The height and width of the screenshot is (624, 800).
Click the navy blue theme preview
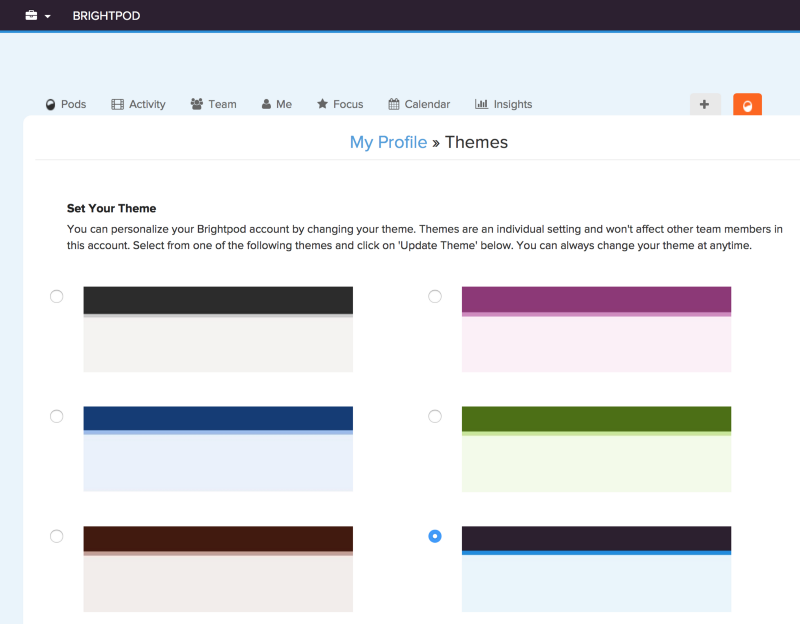pos(218,449)
